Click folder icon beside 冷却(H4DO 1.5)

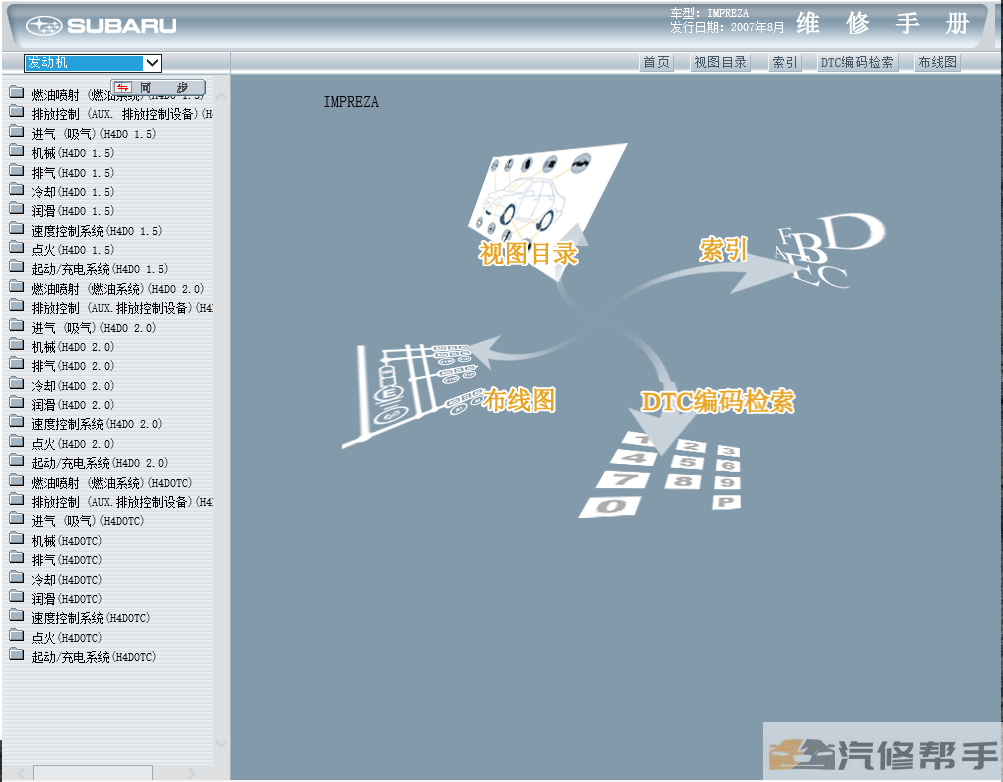[17, 191]
